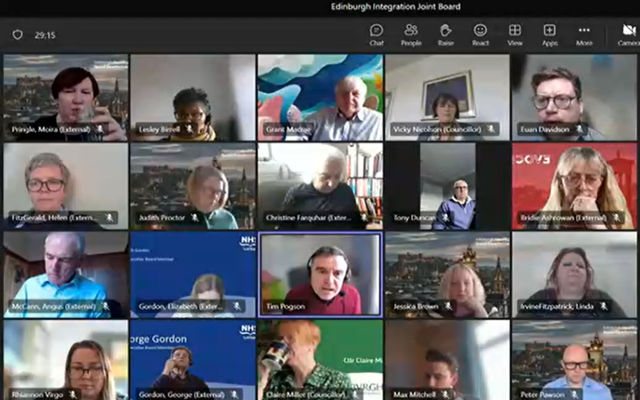This screenshot has height=400, width=640.
Task: Select Jessica Brown video tile
Action: click(x=447, y=275)
